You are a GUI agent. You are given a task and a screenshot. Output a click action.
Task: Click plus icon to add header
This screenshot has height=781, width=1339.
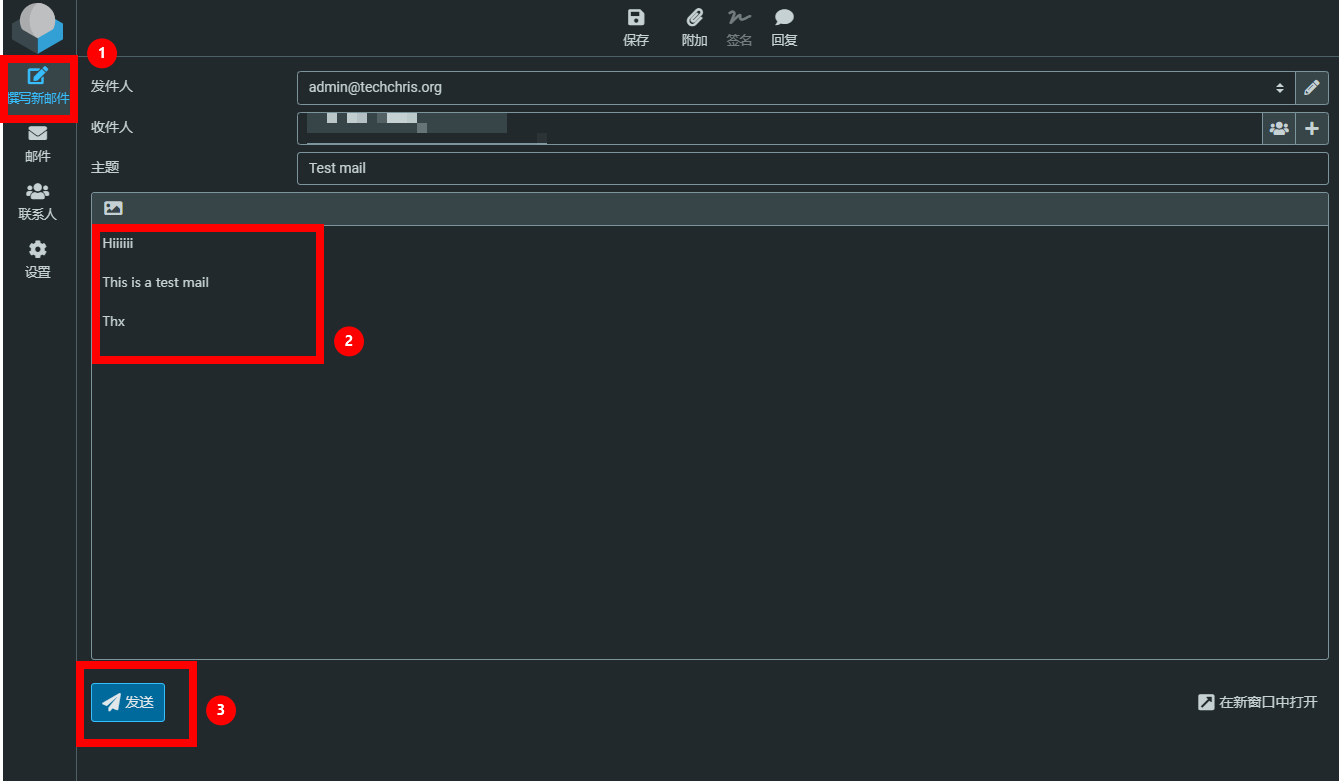coord(1311,128)
